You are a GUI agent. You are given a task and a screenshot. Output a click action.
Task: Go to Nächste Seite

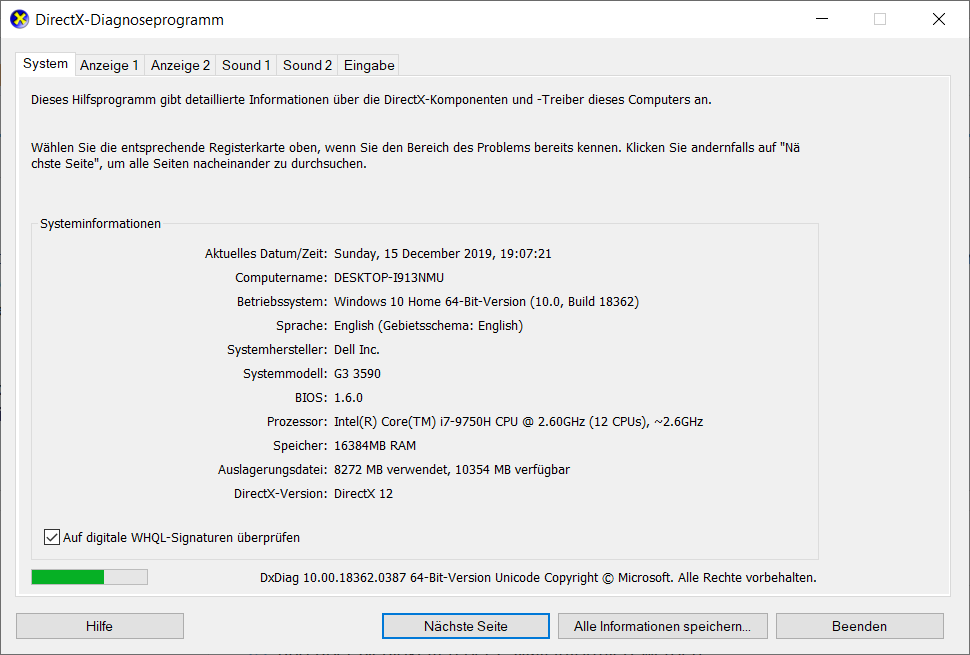pos(465,626)
